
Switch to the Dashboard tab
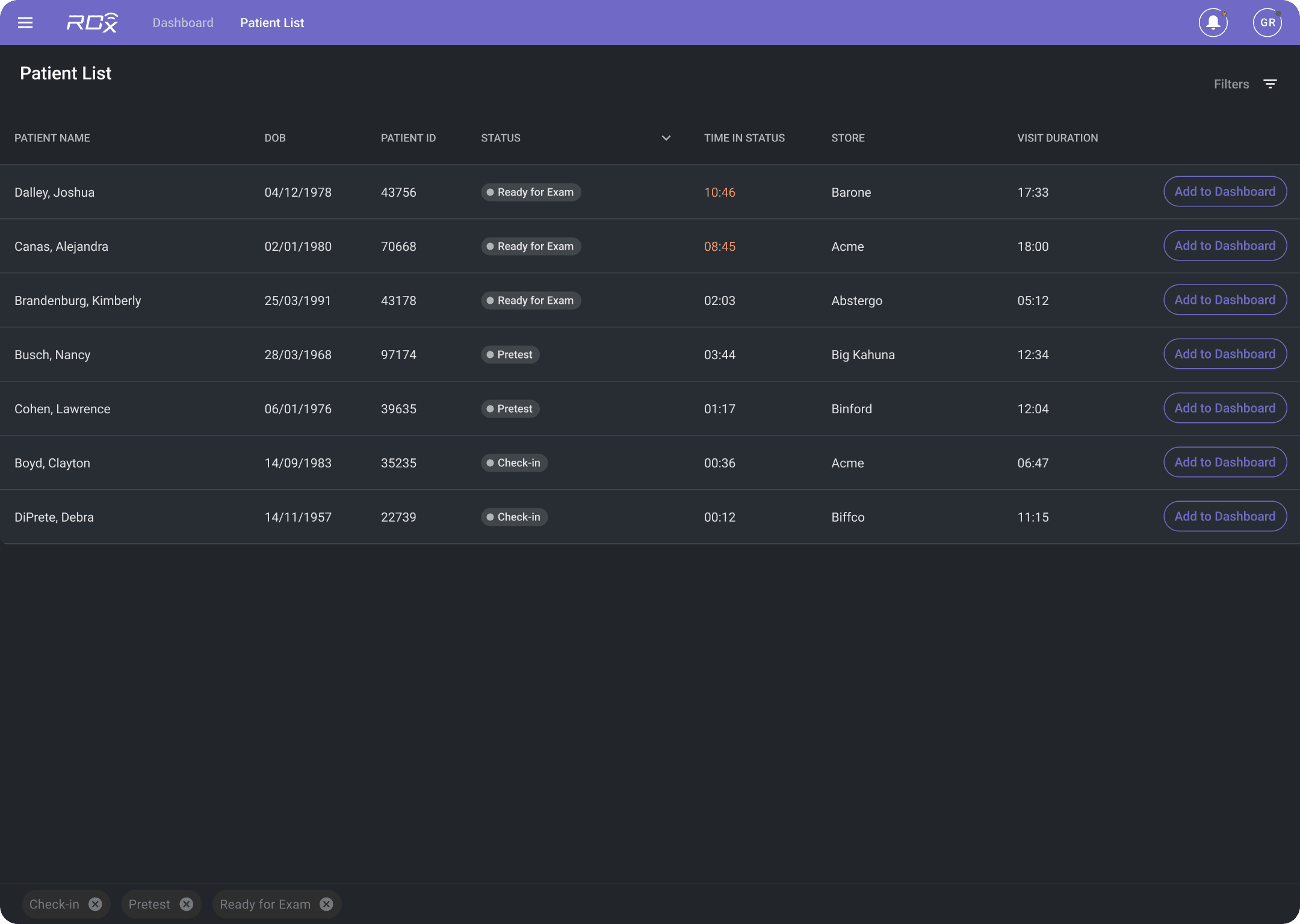point(183,23)
